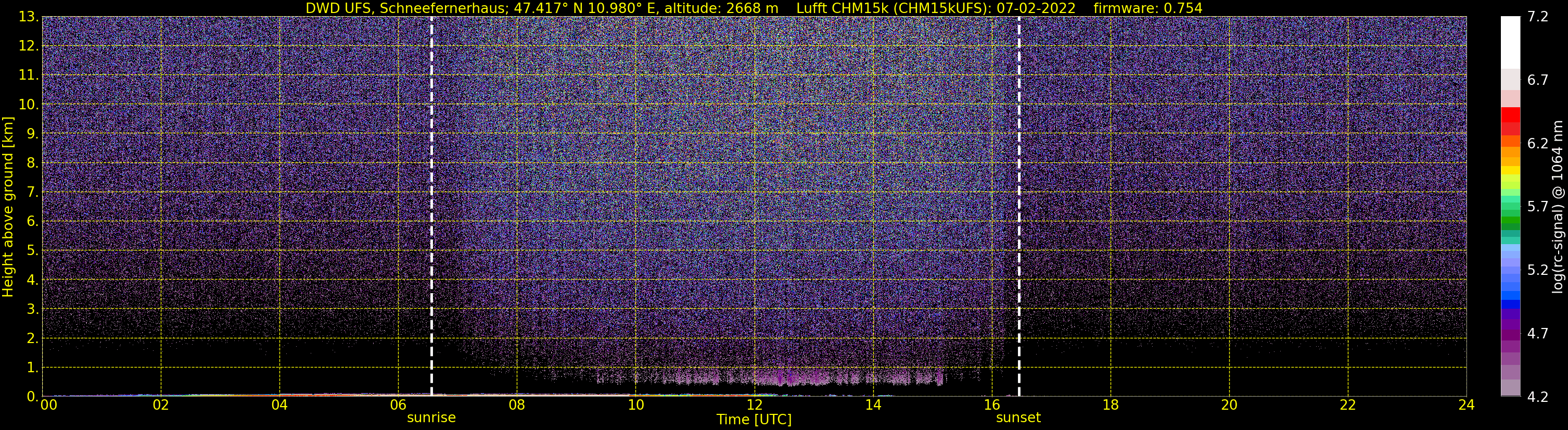Click the sunrise label below the axis

pyautogui.click(x=431, y=418)
